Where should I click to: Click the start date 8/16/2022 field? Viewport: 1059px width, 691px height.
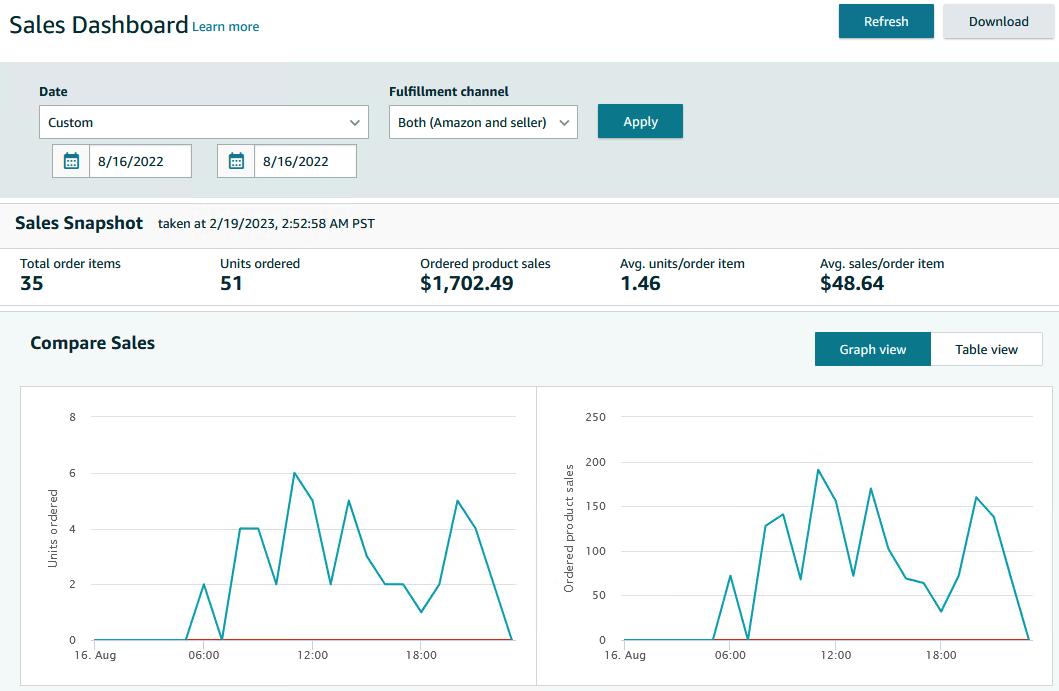click(x=140, y=161)
